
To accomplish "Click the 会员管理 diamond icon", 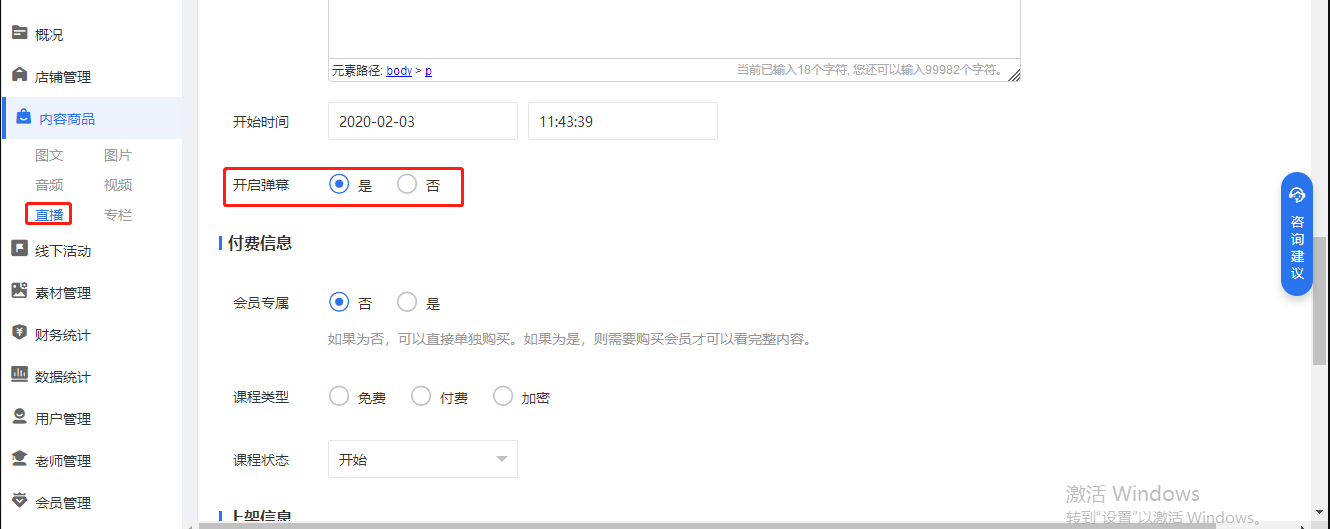I will coord(19,501).
